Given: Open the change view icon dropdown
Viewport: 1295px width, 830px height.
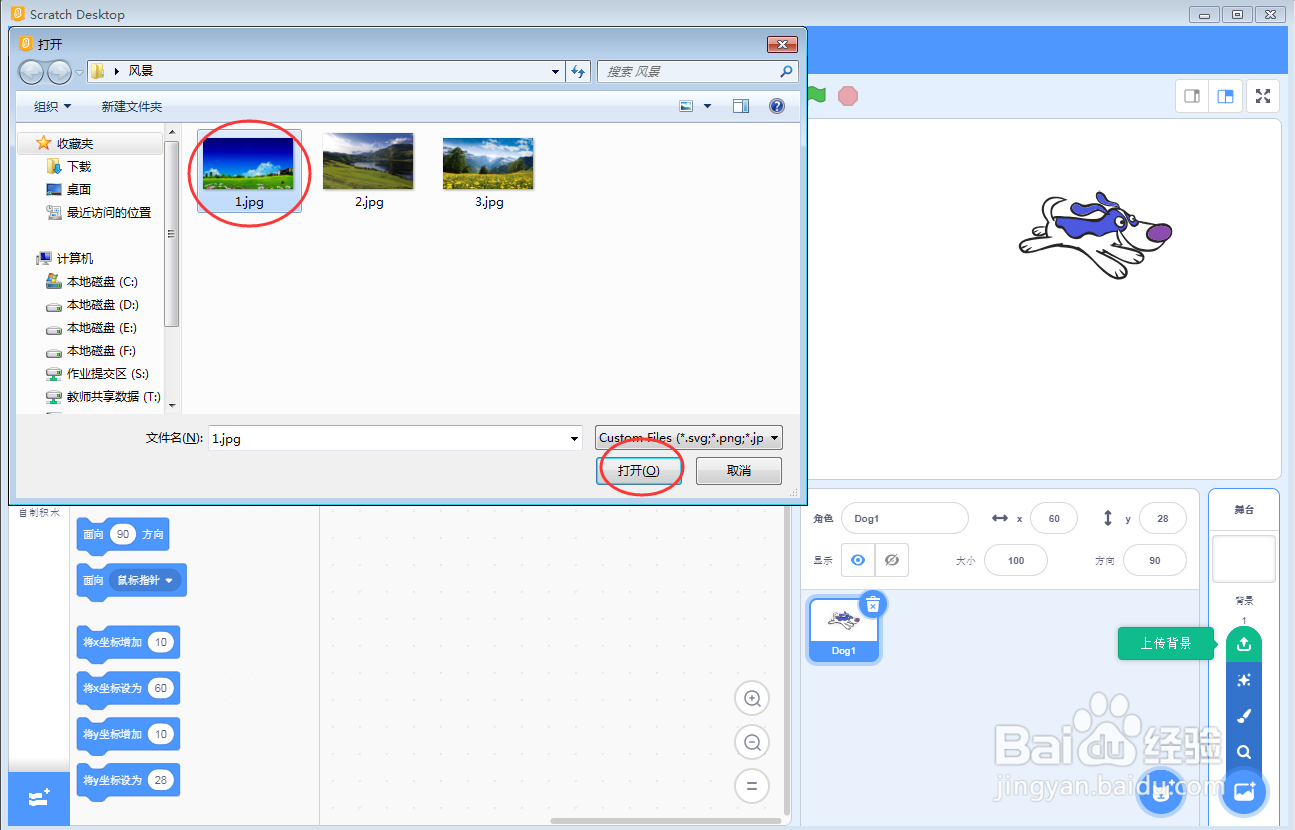Looking at the screenshot, I should 708,106.
